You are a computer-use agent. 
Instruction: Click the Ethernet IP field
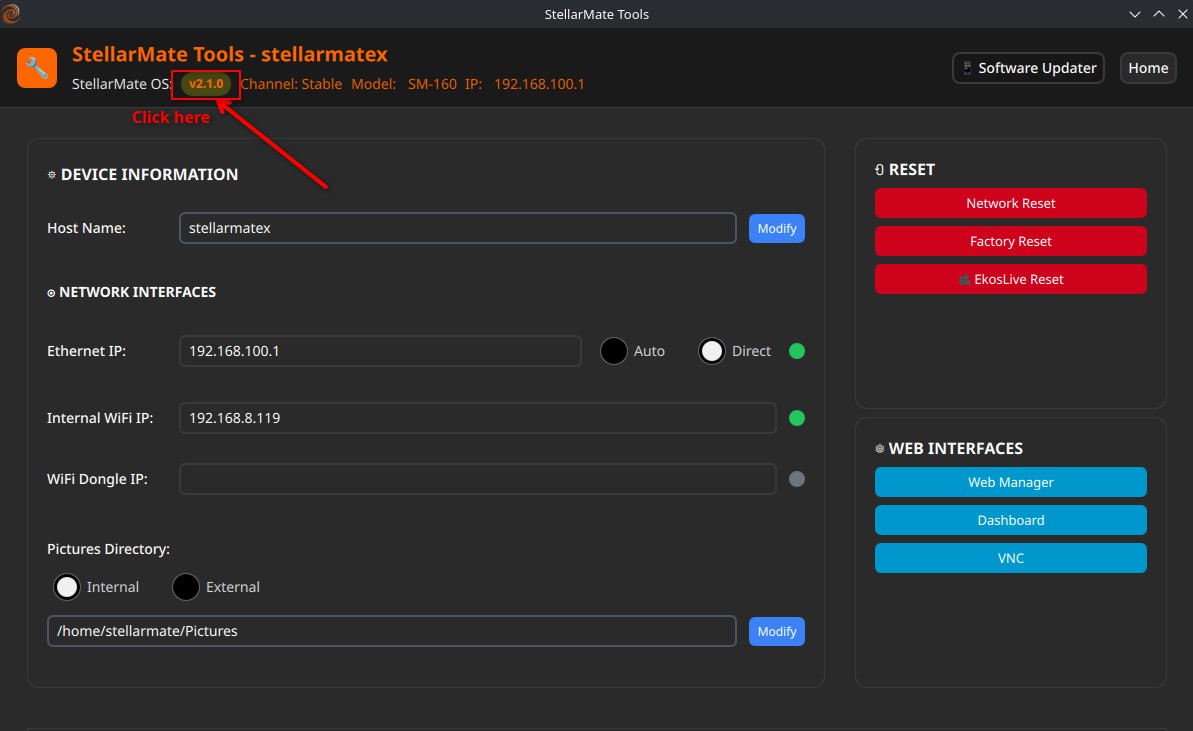[x=380, y=351]
